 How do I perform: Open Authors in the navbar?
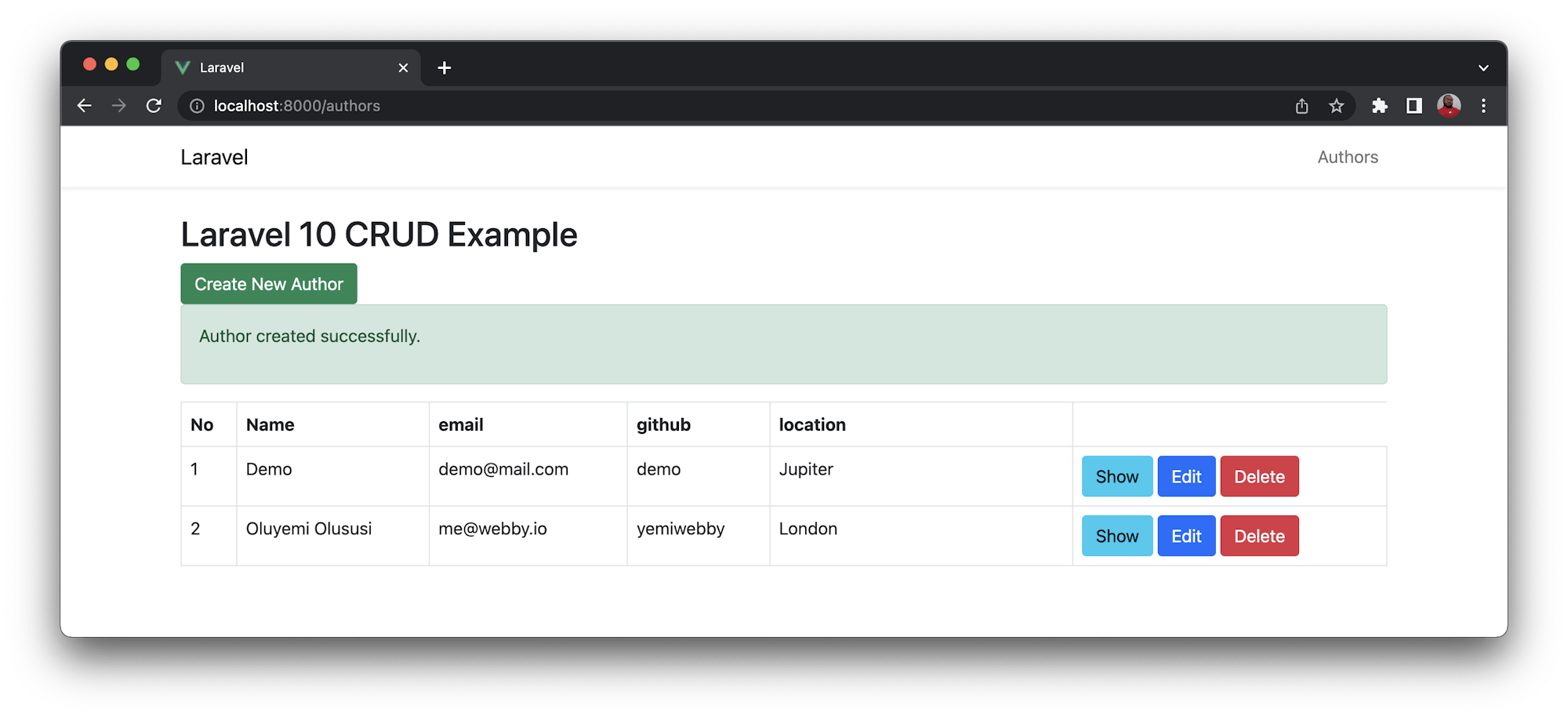[x=1347, y=157]
